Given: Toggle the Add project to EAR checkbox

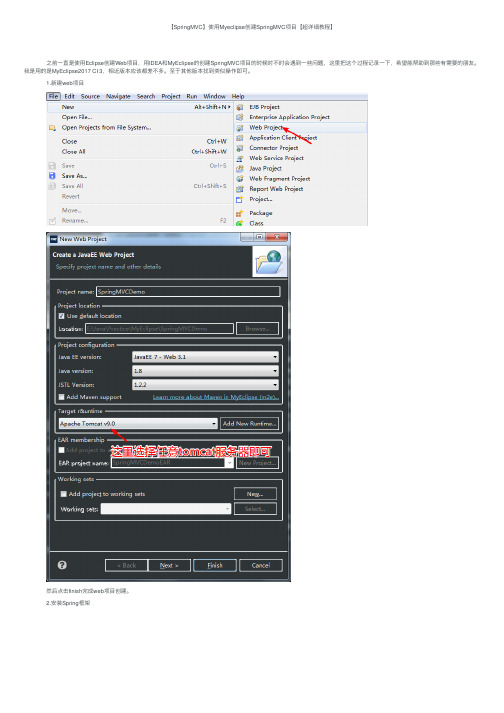Looking at the screenshot, I should point(61,450).
